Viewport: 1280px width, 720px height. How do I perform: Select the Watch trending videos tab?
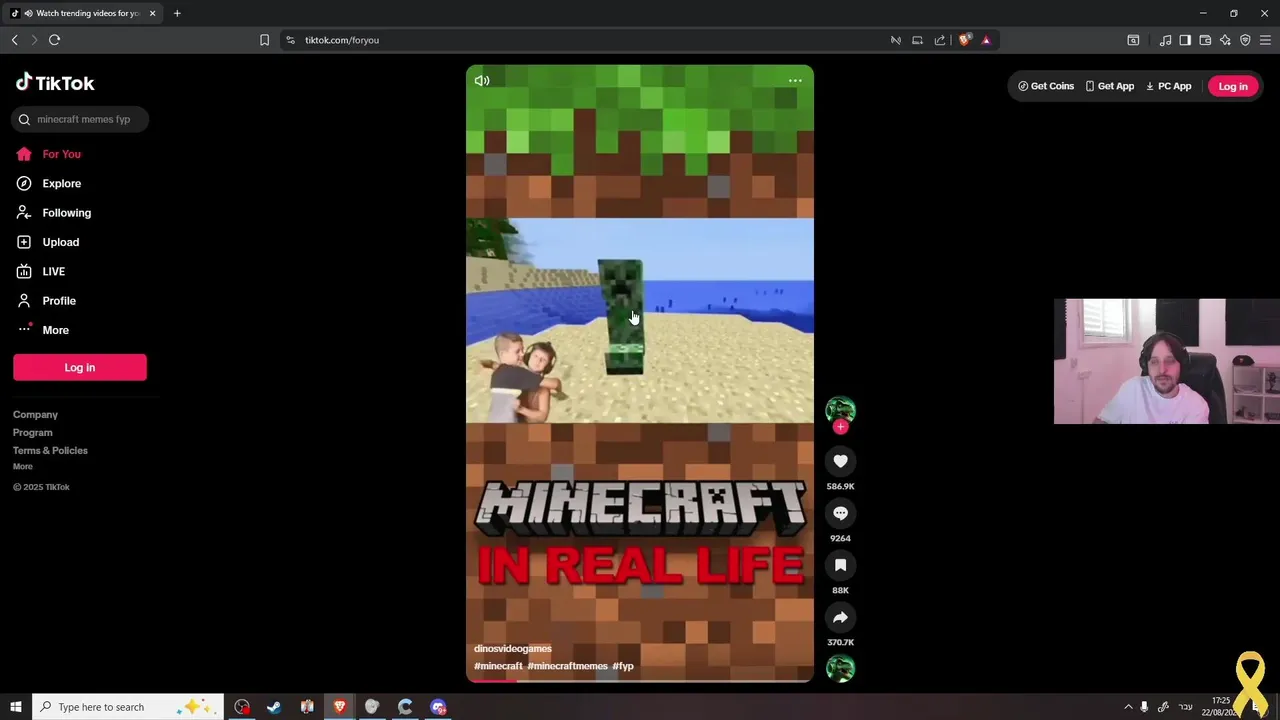click(80, 13)
